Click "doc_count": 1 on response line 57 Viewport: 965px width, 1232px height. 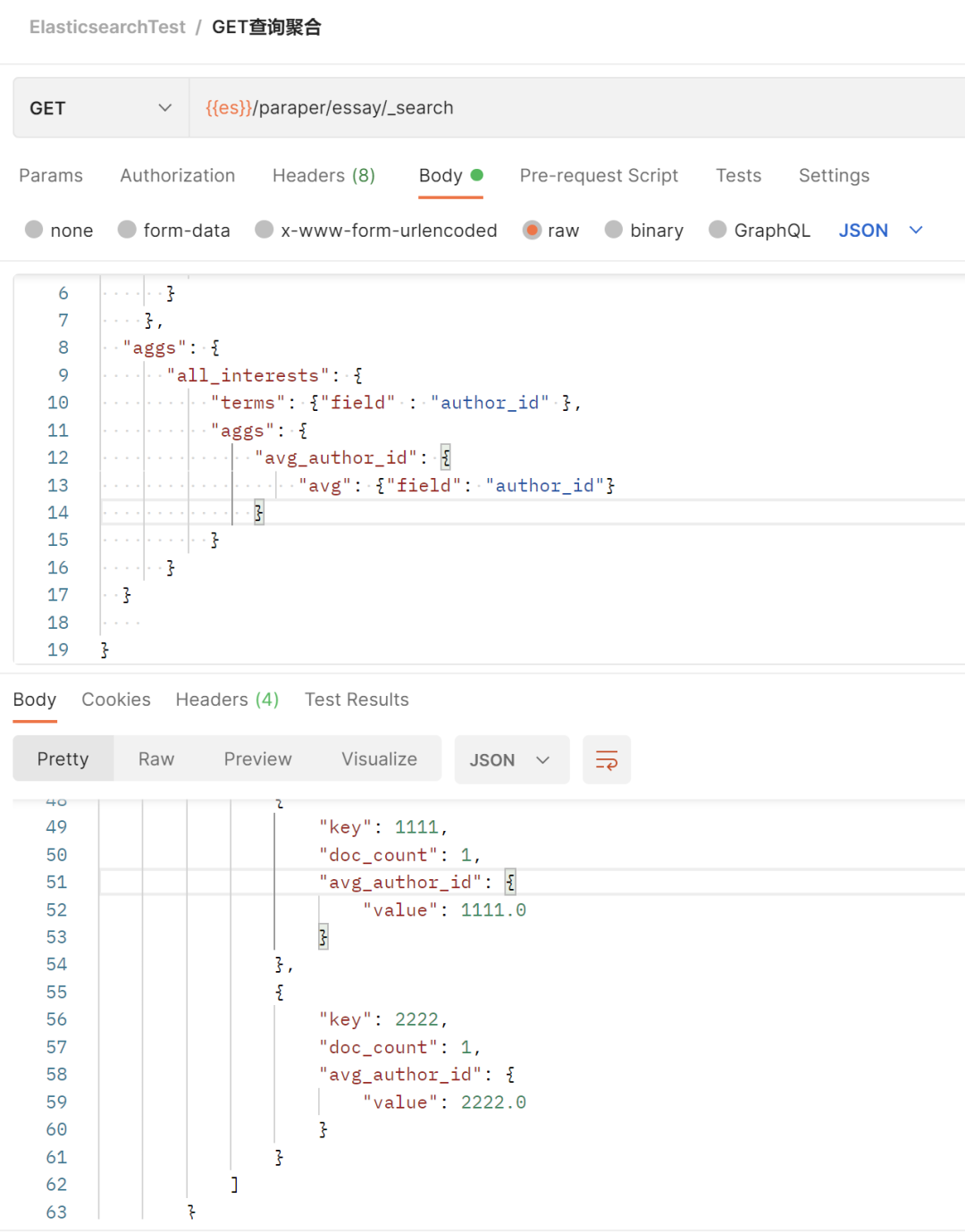point(399,1048)
